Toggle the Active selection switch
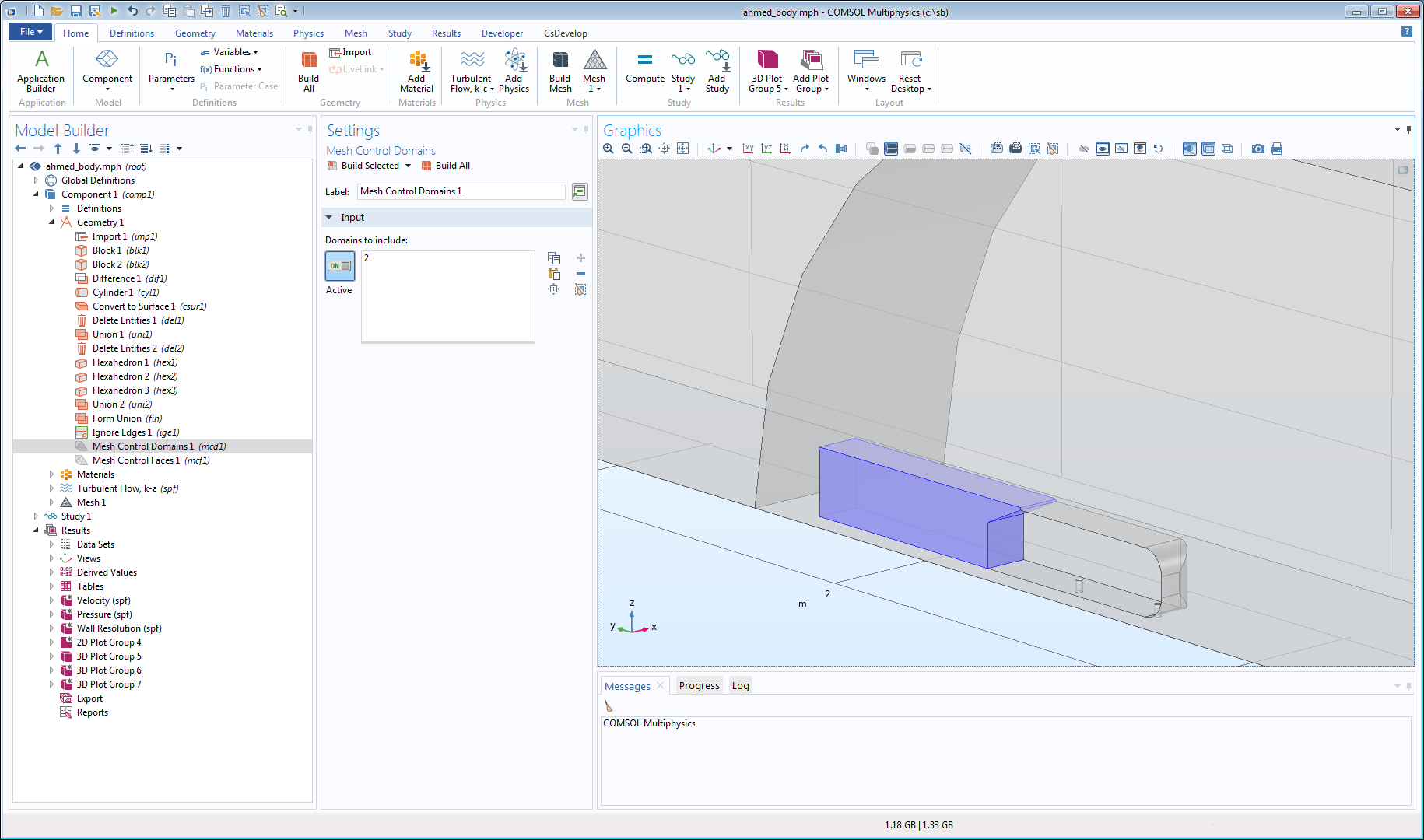Image resolution: width=1424 pixels, height=840 pixels. pyautogui.click(x=340, y=266)
